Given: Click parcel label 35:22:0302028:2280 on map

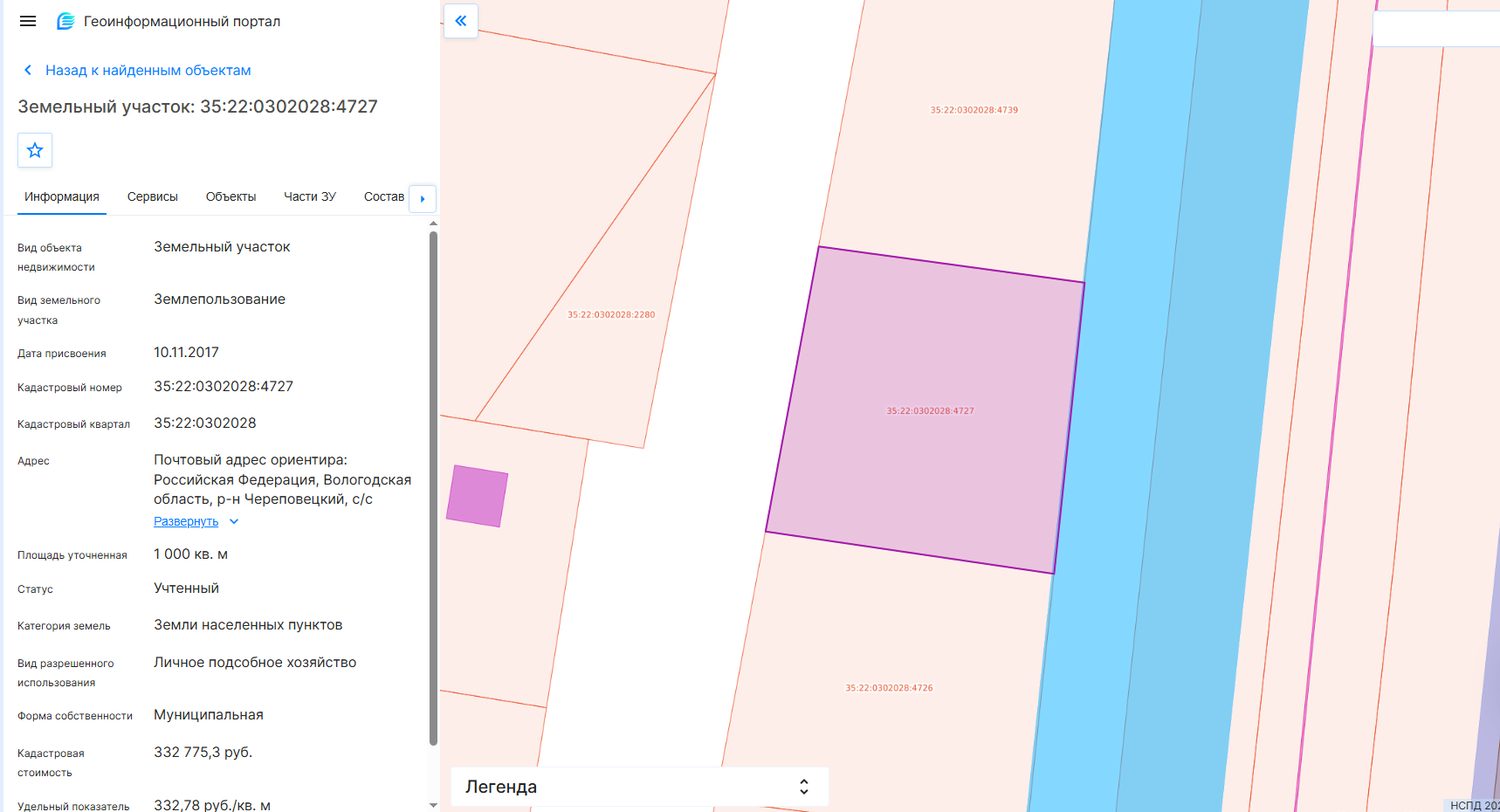Looking at the screenshot, I should click(611, 314).
